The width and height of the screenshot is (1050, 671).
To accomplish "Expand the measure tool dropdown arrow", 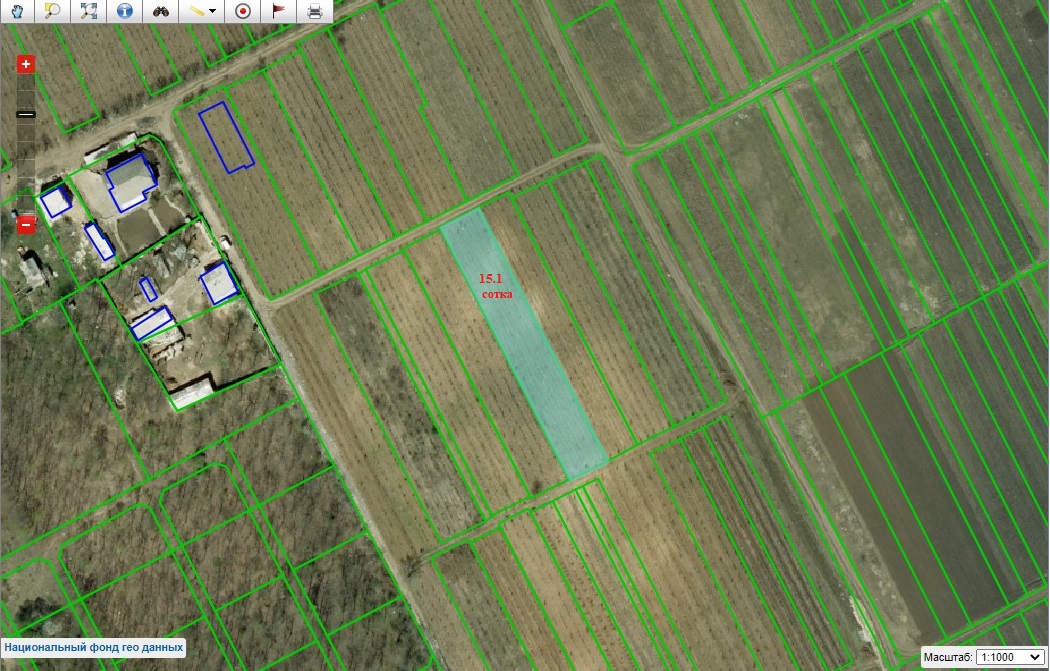I will [213, 13].
